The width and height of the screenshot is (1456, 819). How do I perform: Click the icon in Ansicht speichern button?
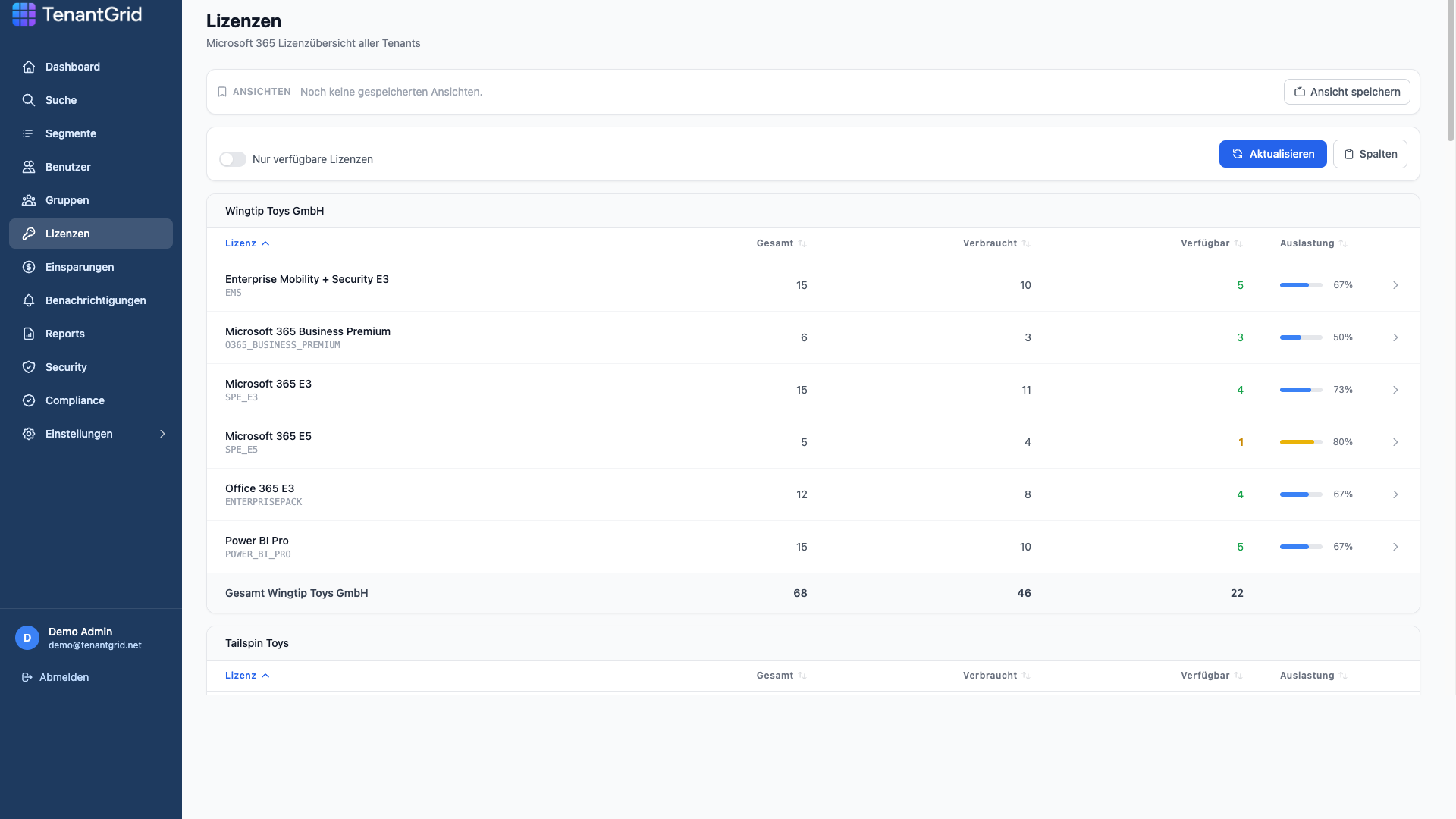pos(1300,92)
